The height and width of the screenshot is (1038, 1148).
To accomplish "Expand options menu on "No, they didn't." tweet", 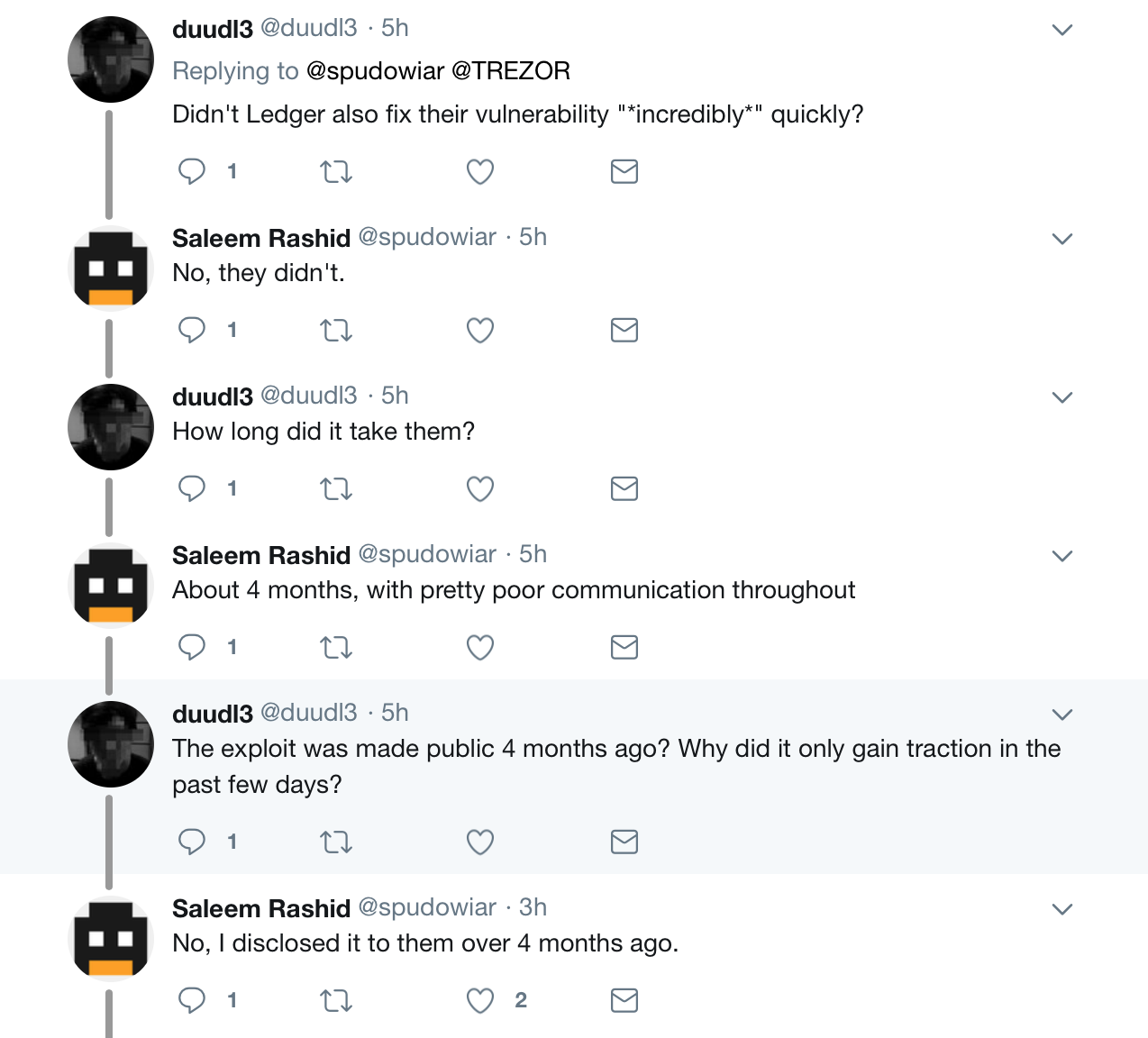I will (1062, 239).
